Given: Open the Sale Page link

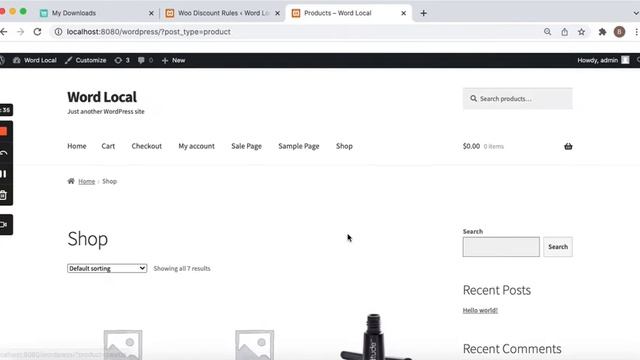Looking at the screenshot, I should [247, 146].
